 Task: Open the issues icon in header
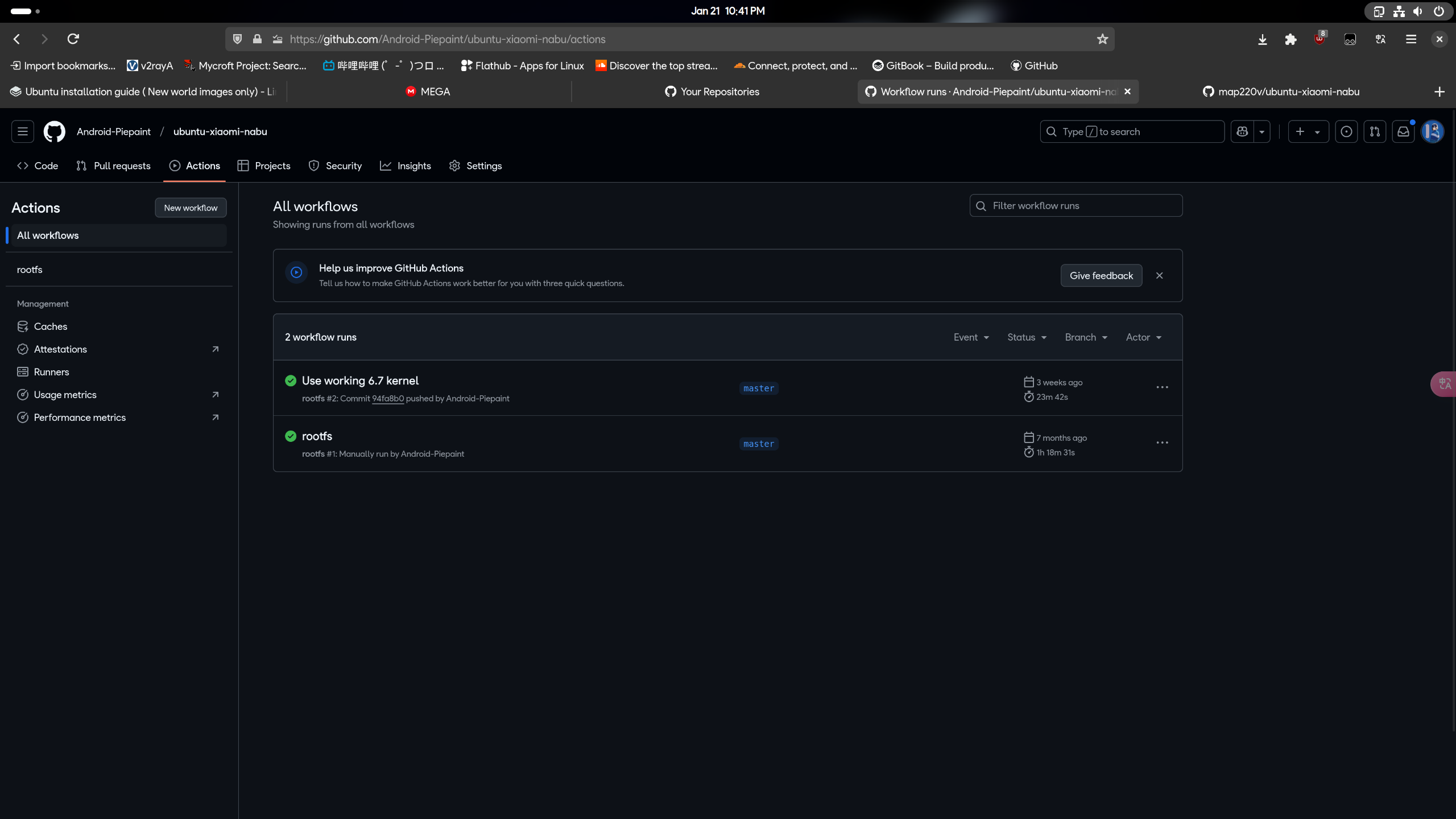1346,131
